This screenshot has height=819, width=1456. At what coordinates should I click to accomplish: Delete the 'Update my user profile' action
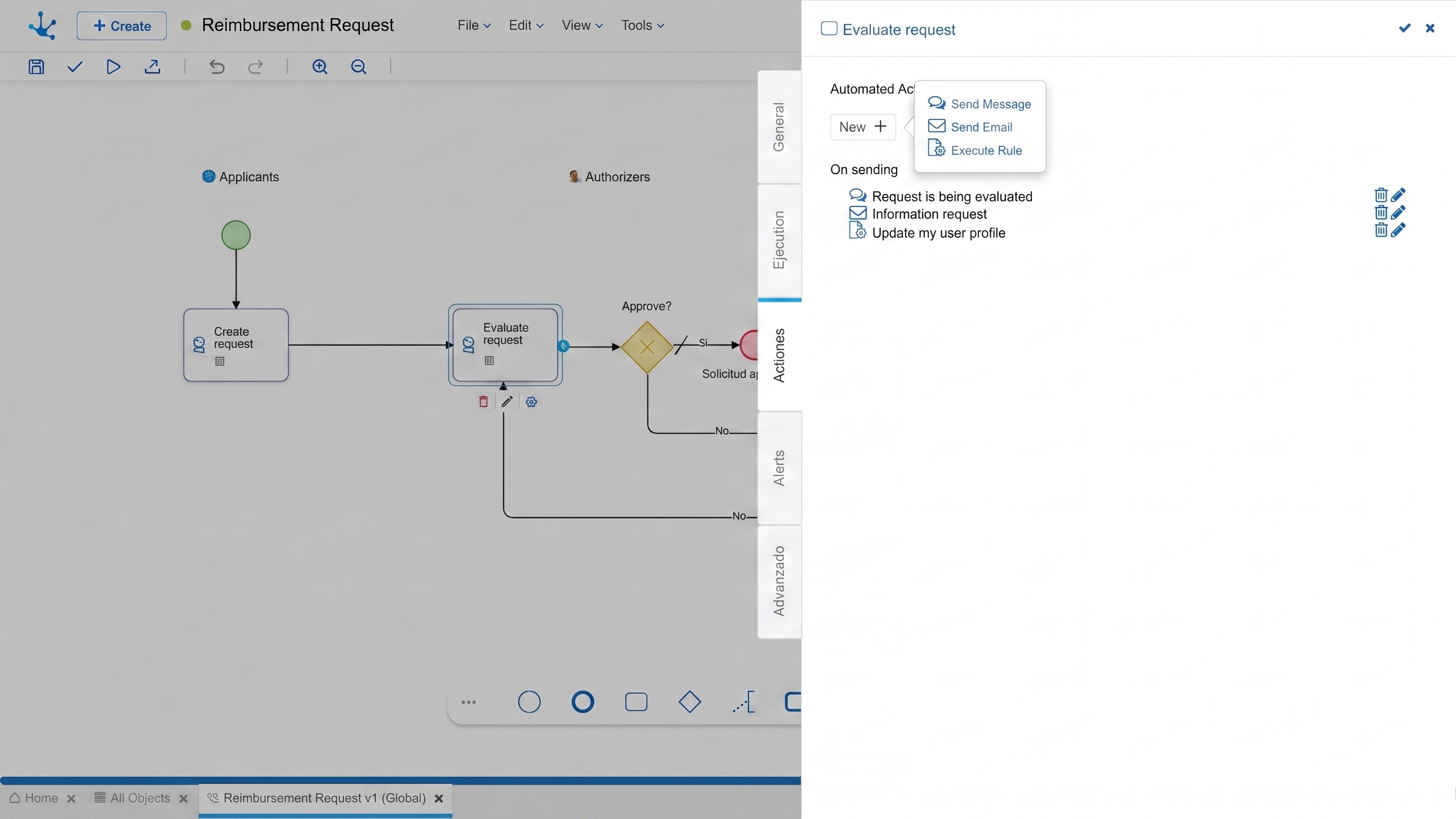pyautogui.click(x=1381, y=230)
